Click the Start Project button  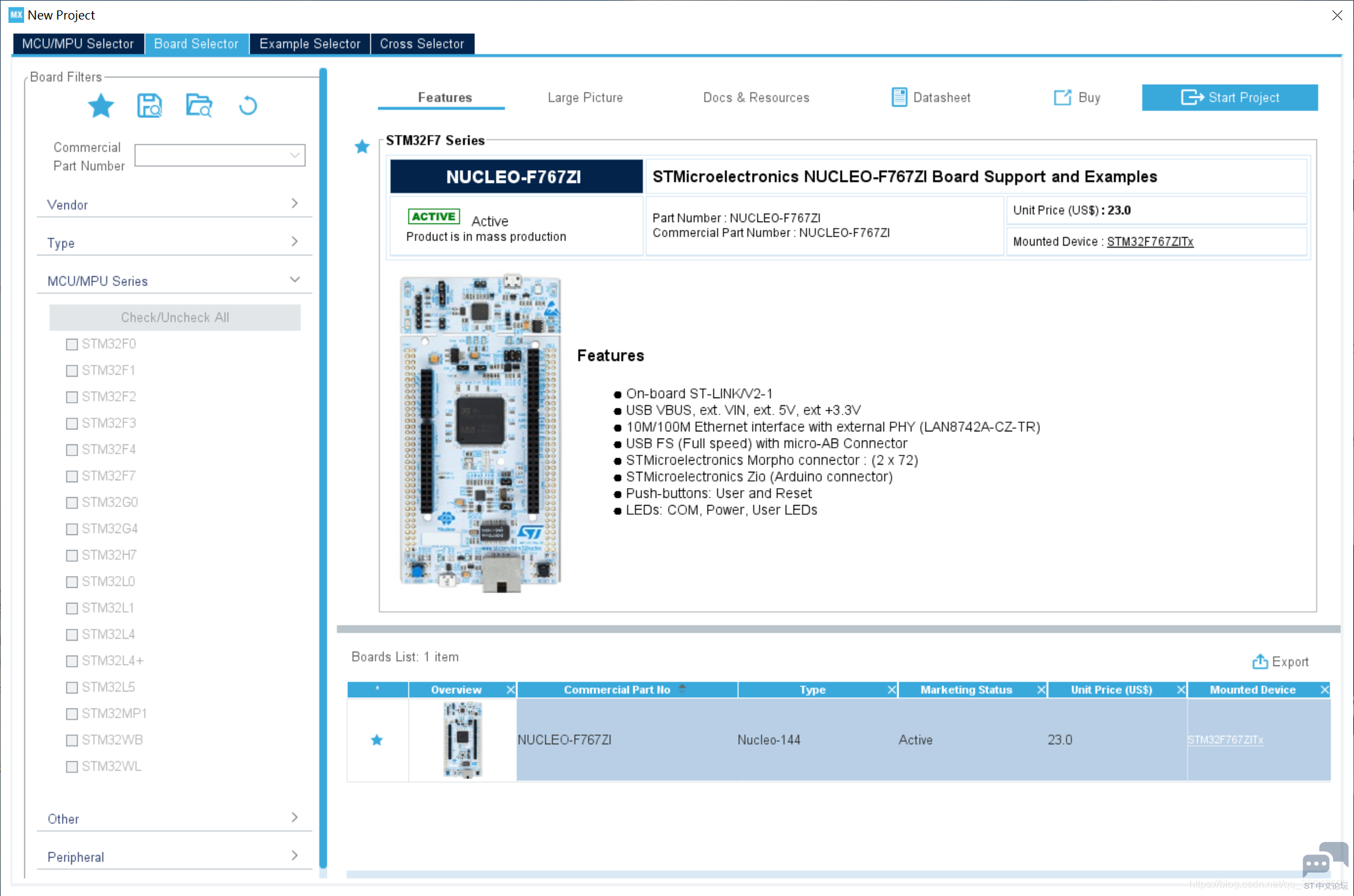pos(1230,97)
